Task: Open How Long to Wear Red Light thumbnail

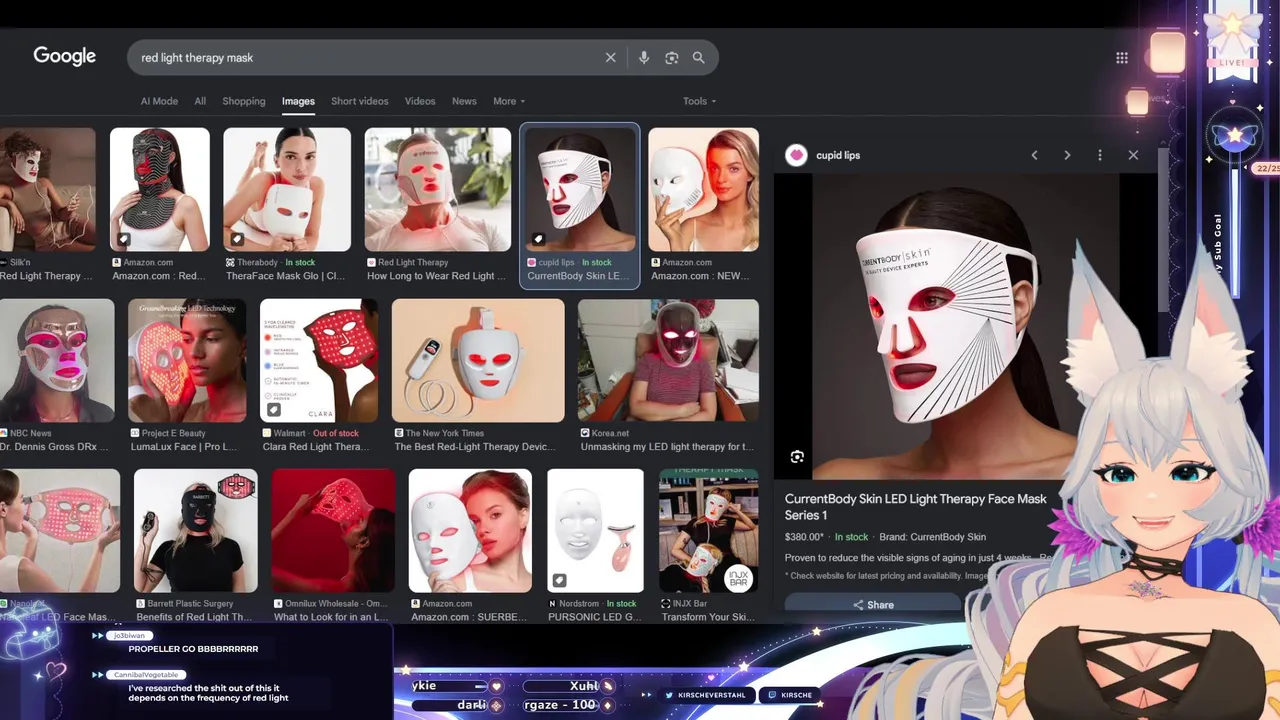Action: click(x=438, y=189)
